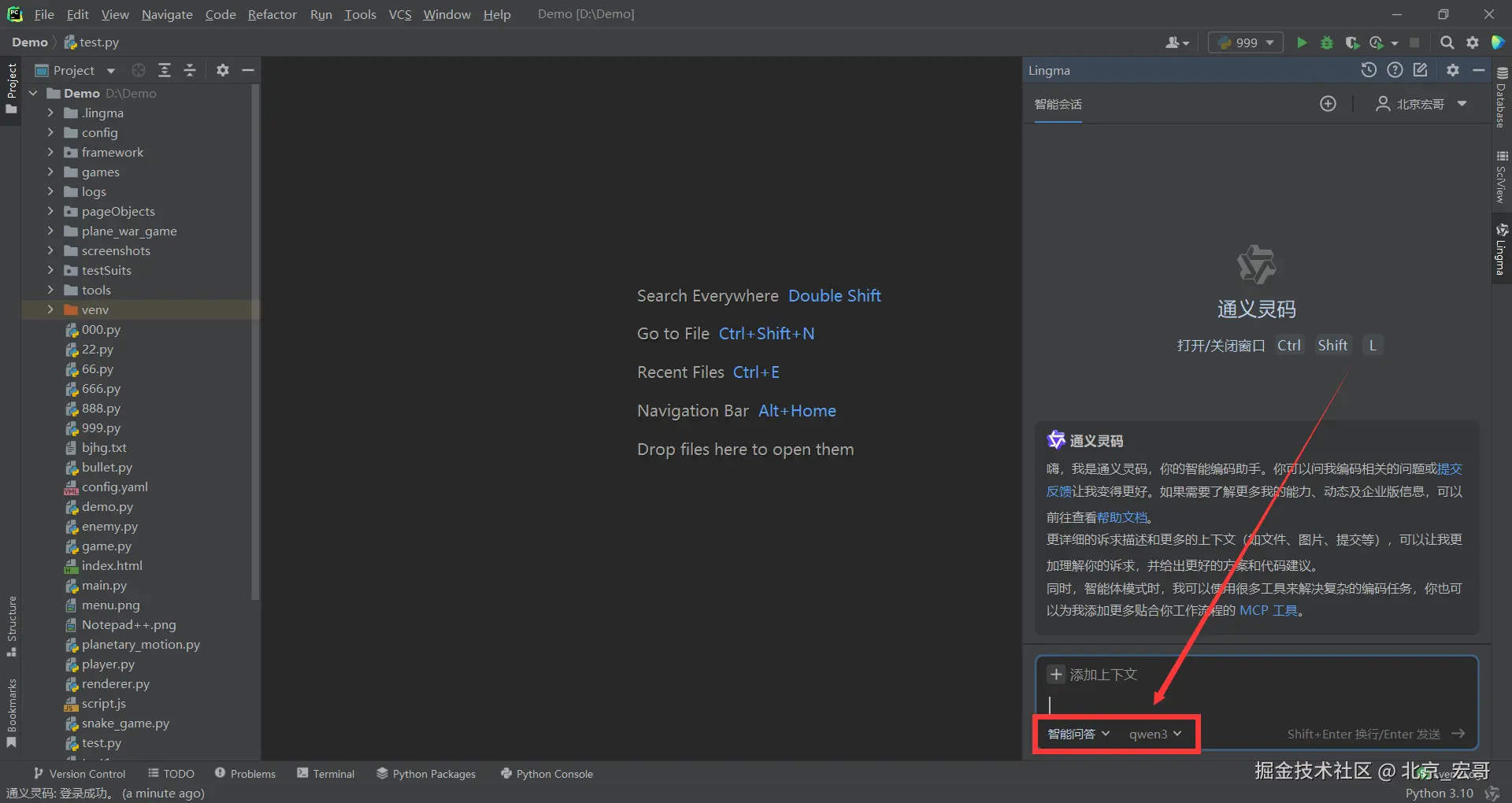Expand the .lingma folder
Image resolution: width=1512 pixels, height=803 pixels.
click(x=50, y=113)
